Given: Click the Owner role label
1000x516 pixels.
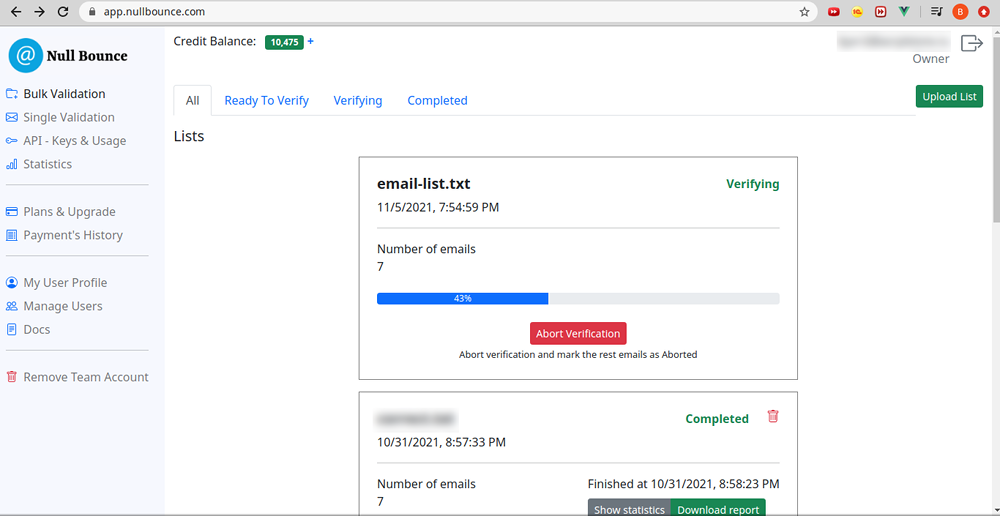Looking at the screenshot, I should pos(930,59).
